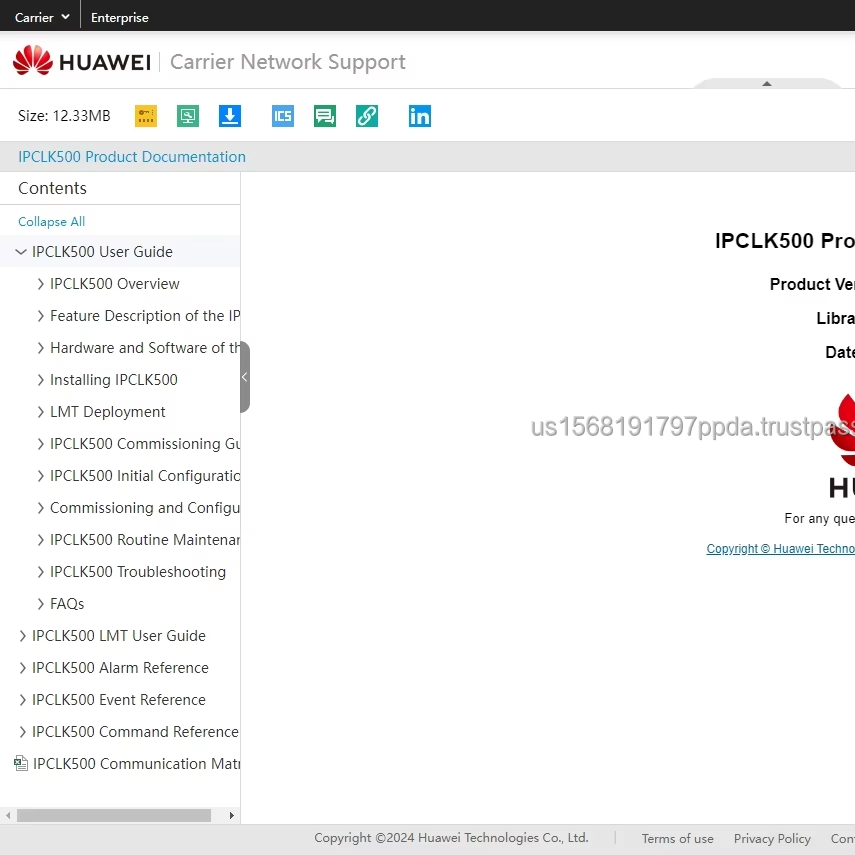The height and width of the screenshot is (855, 855).
Task: Switch to the Enterprise tab
Action: pyautogui.click(x=119, y=17)
